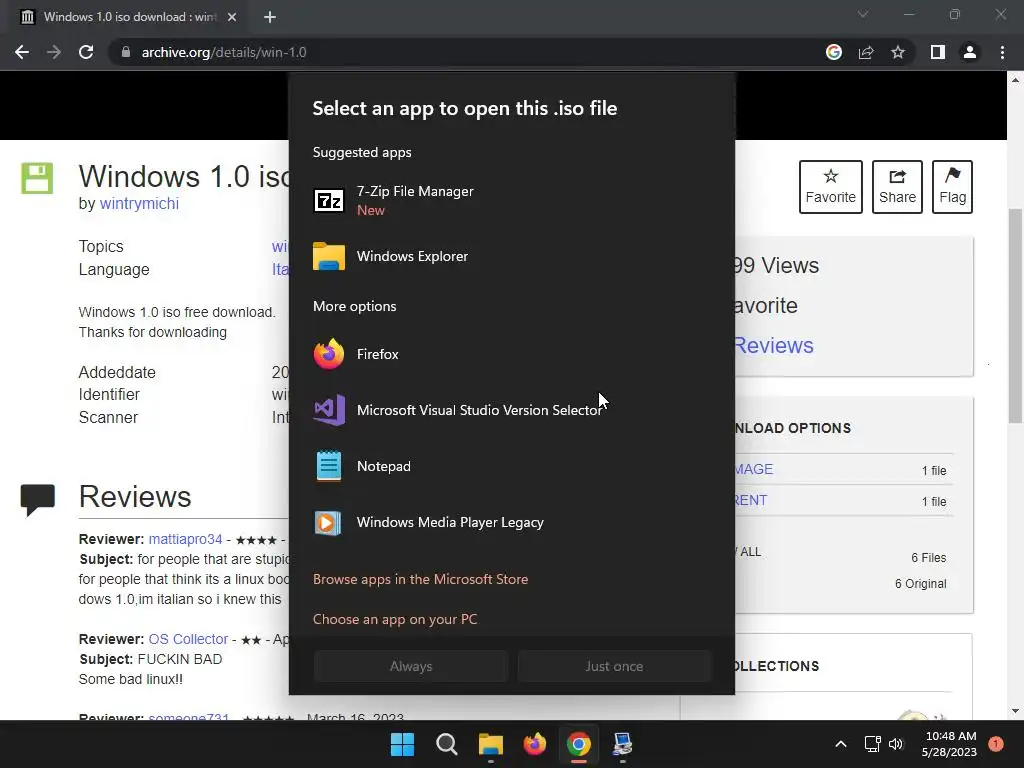The width and height of the screenshot is (1024, 768).
Task: Flag this archive item
Action: [952, 187]
